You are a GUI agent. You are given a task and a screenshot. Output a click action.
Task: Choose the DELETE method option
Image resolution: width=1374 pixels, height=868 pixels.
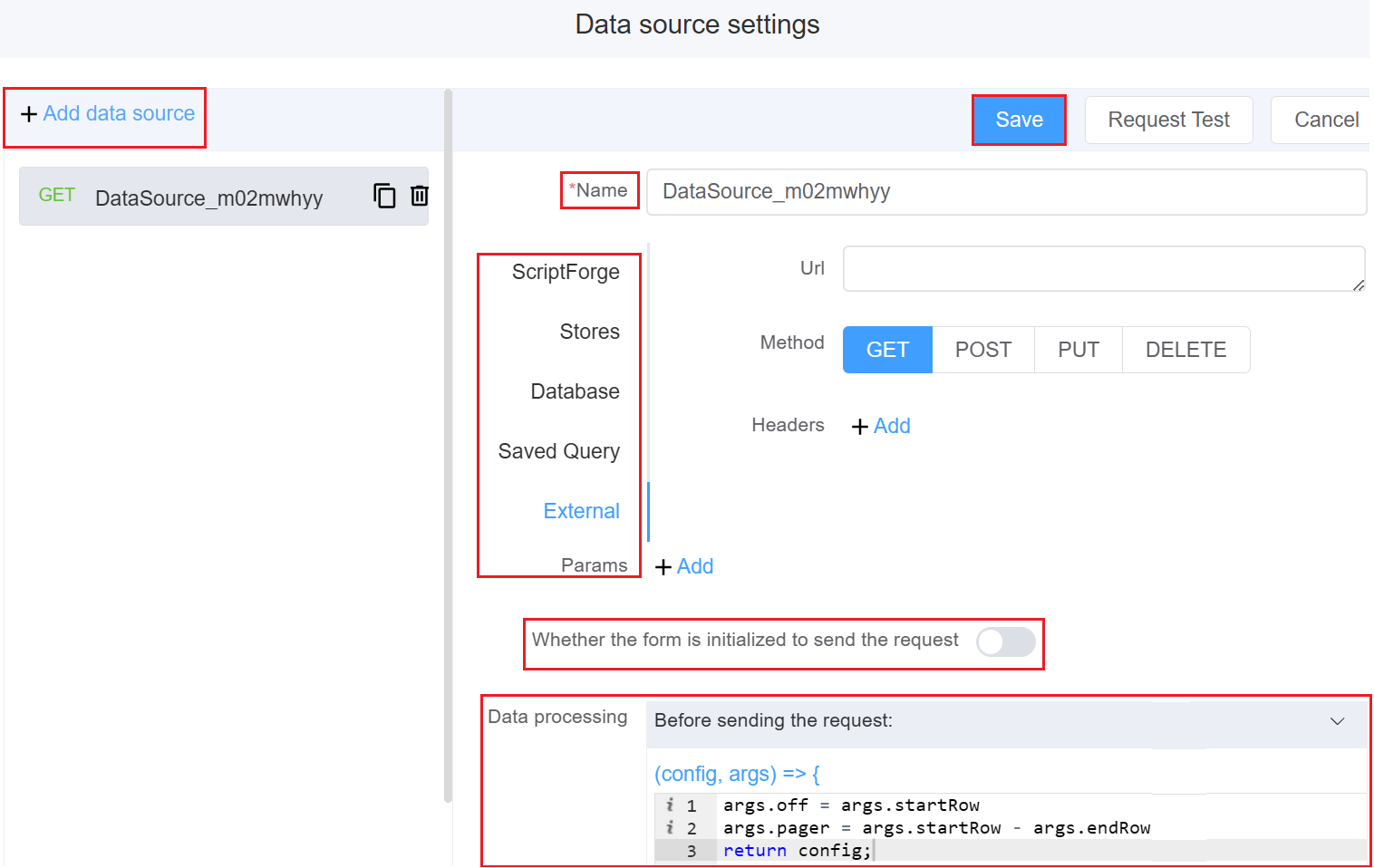(x=1185, y=350)
